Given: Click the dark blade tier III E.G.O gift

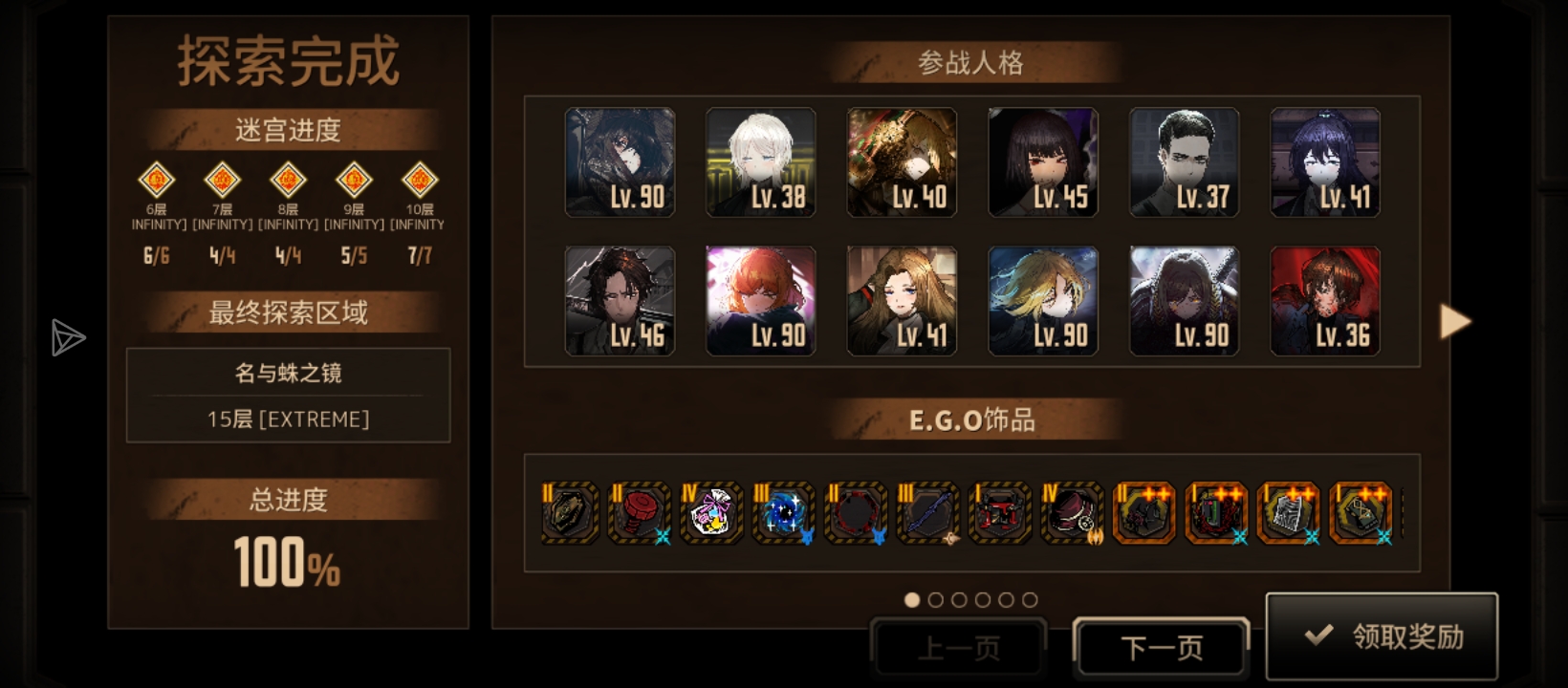Looking at the screenshot, I should [x=927, y=514].
